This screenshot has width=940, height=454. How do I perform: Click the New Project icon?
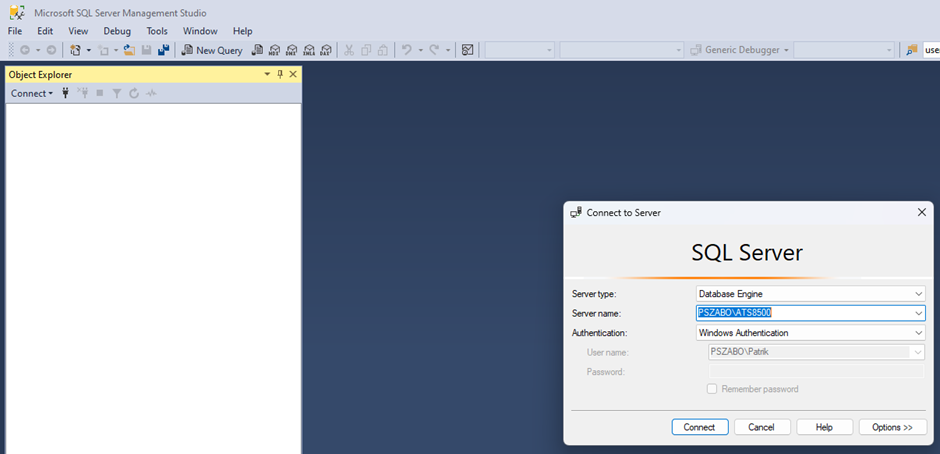pos(76,50)
